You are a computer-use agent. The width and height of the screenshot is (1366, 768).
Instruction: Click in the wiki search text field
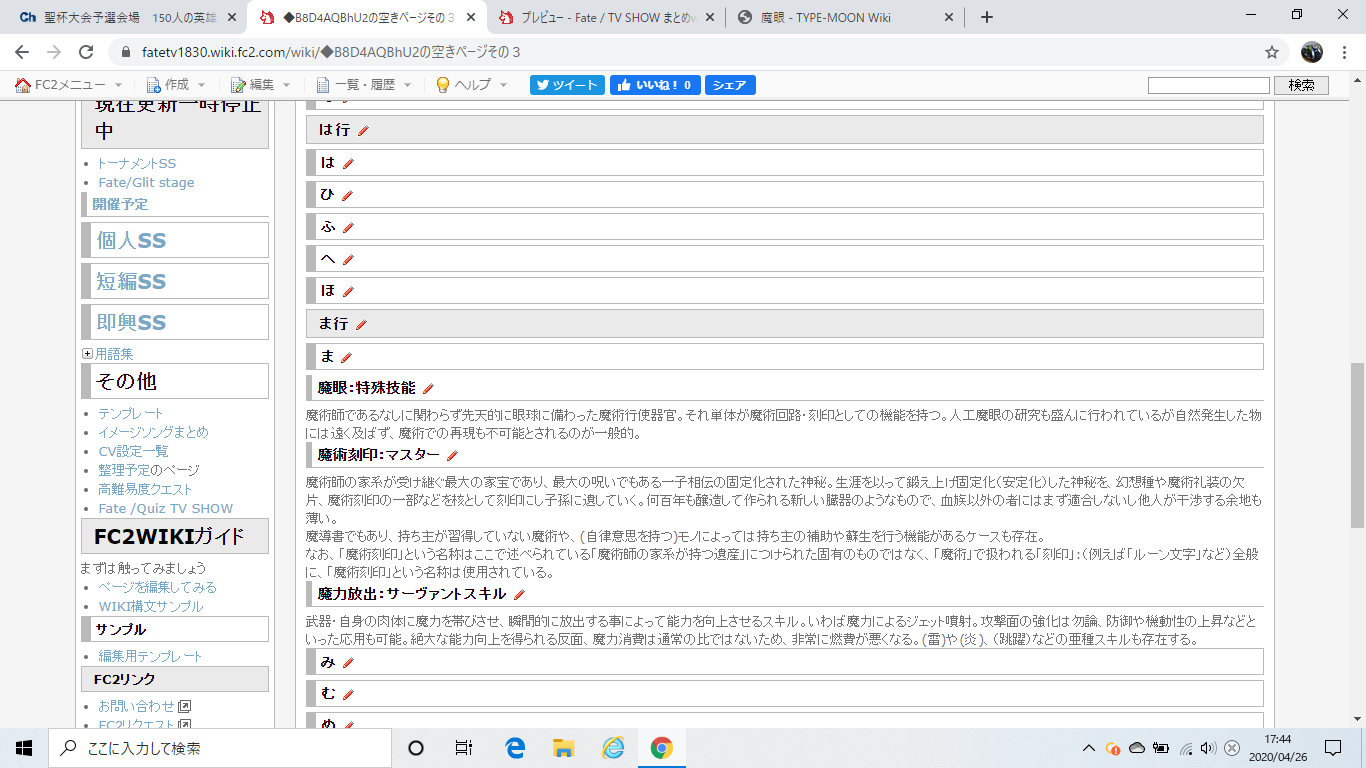point(1208,86)
